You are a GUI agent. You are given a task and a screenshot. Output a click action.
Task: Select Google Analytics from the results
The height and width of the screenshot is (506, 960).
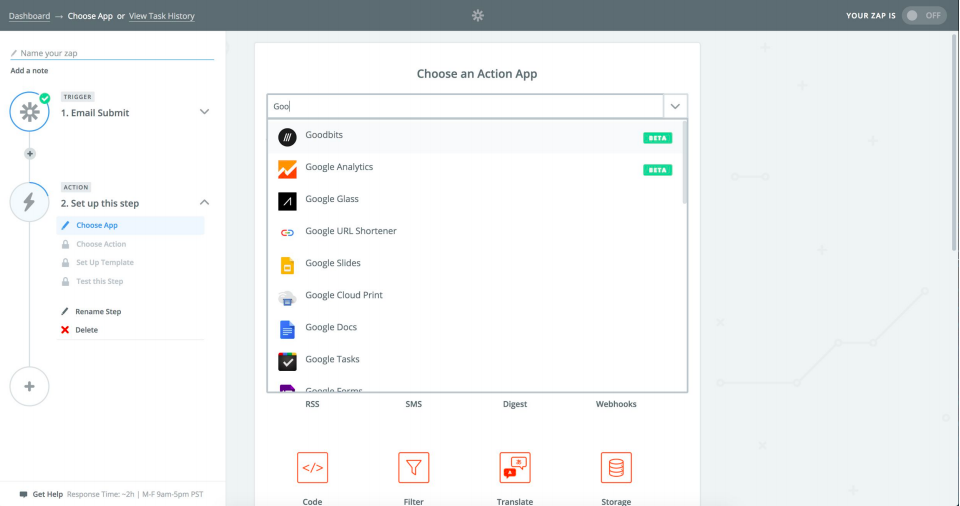tap(475, 169)
